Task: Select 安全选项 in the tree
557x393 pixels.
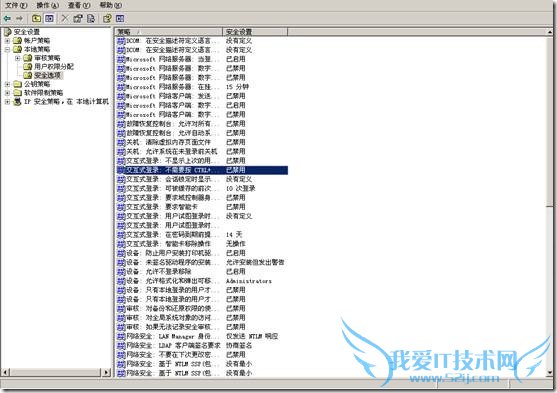Action: coord(48,75)
